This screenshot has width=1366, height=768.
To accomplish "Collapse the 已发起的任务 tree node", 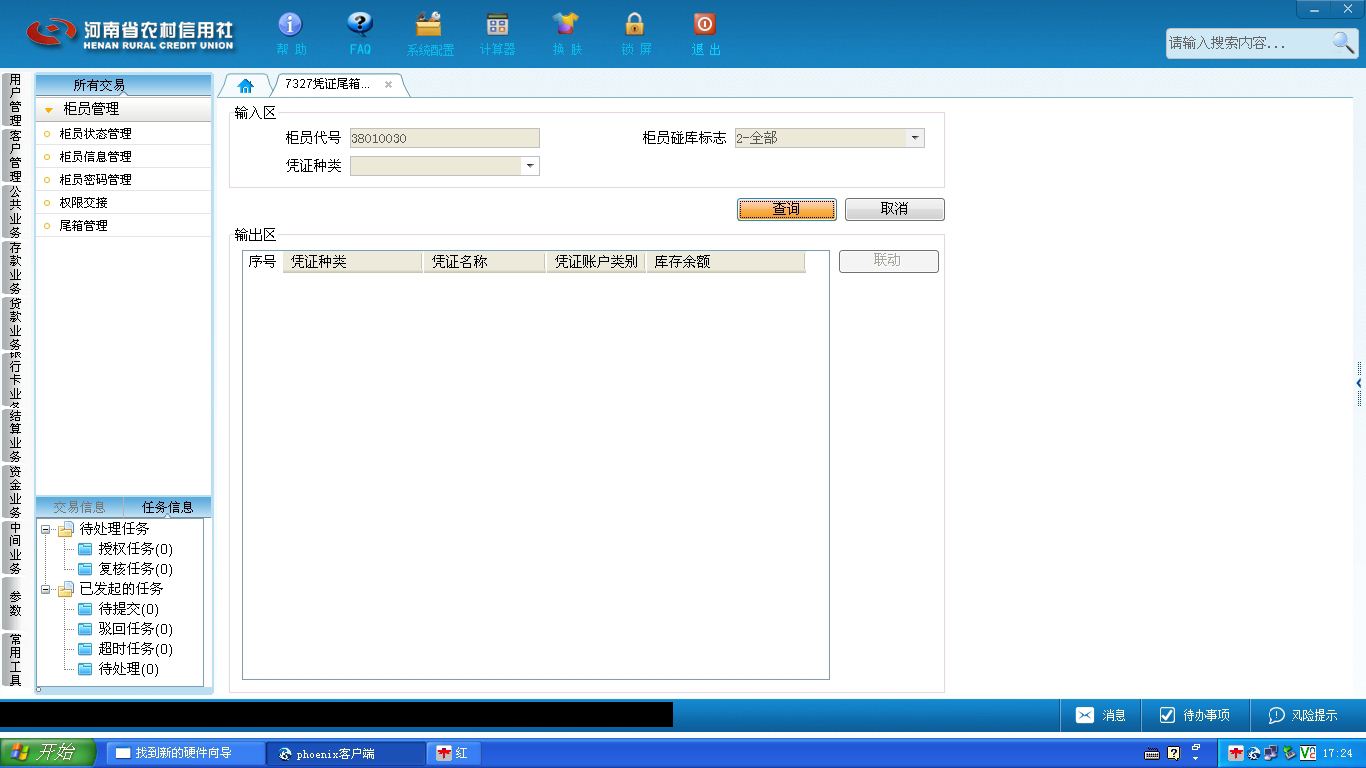I will tap(46, 589).
